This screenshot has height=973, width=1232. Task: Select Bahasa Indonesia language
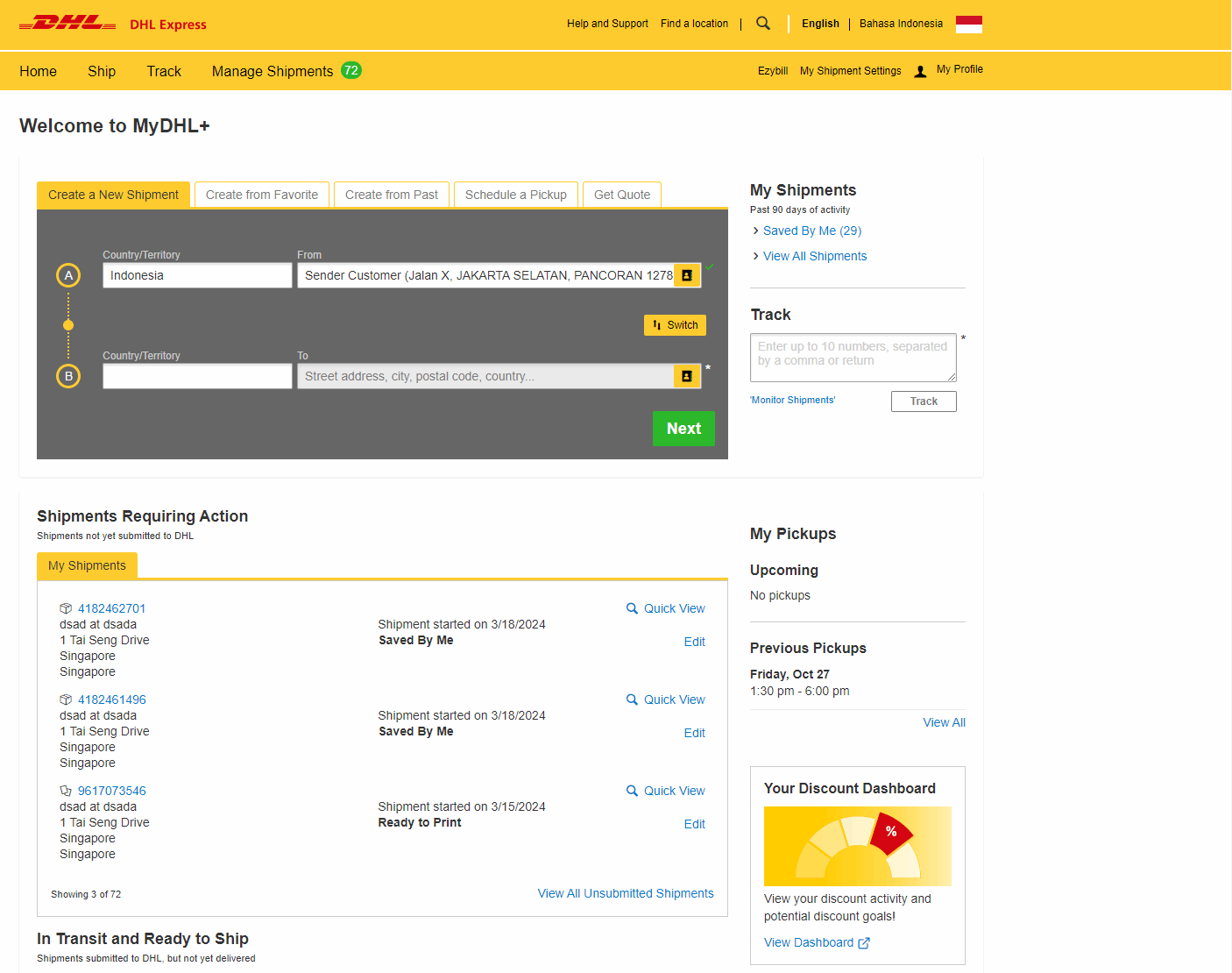901,24
